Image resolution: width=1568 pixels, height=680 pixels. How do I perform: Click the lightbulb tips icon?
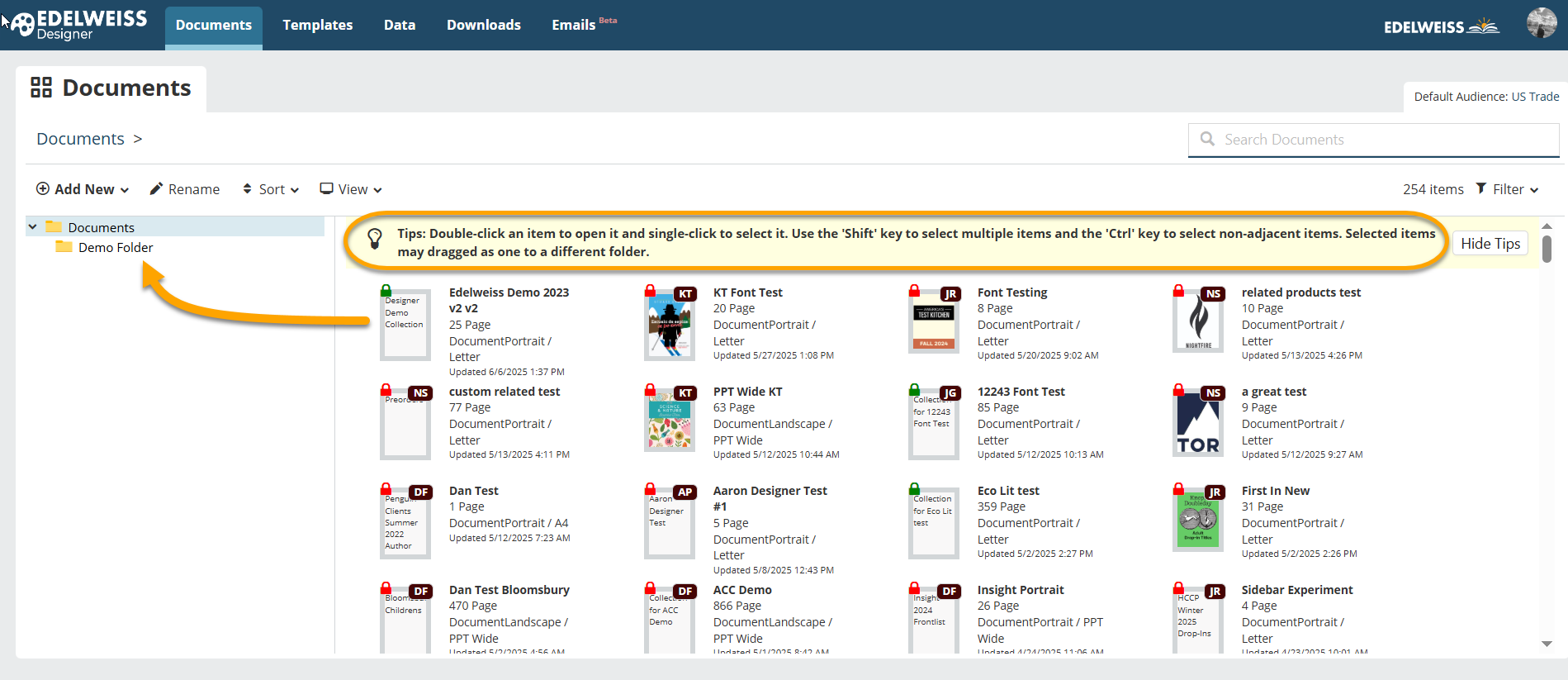375,239
